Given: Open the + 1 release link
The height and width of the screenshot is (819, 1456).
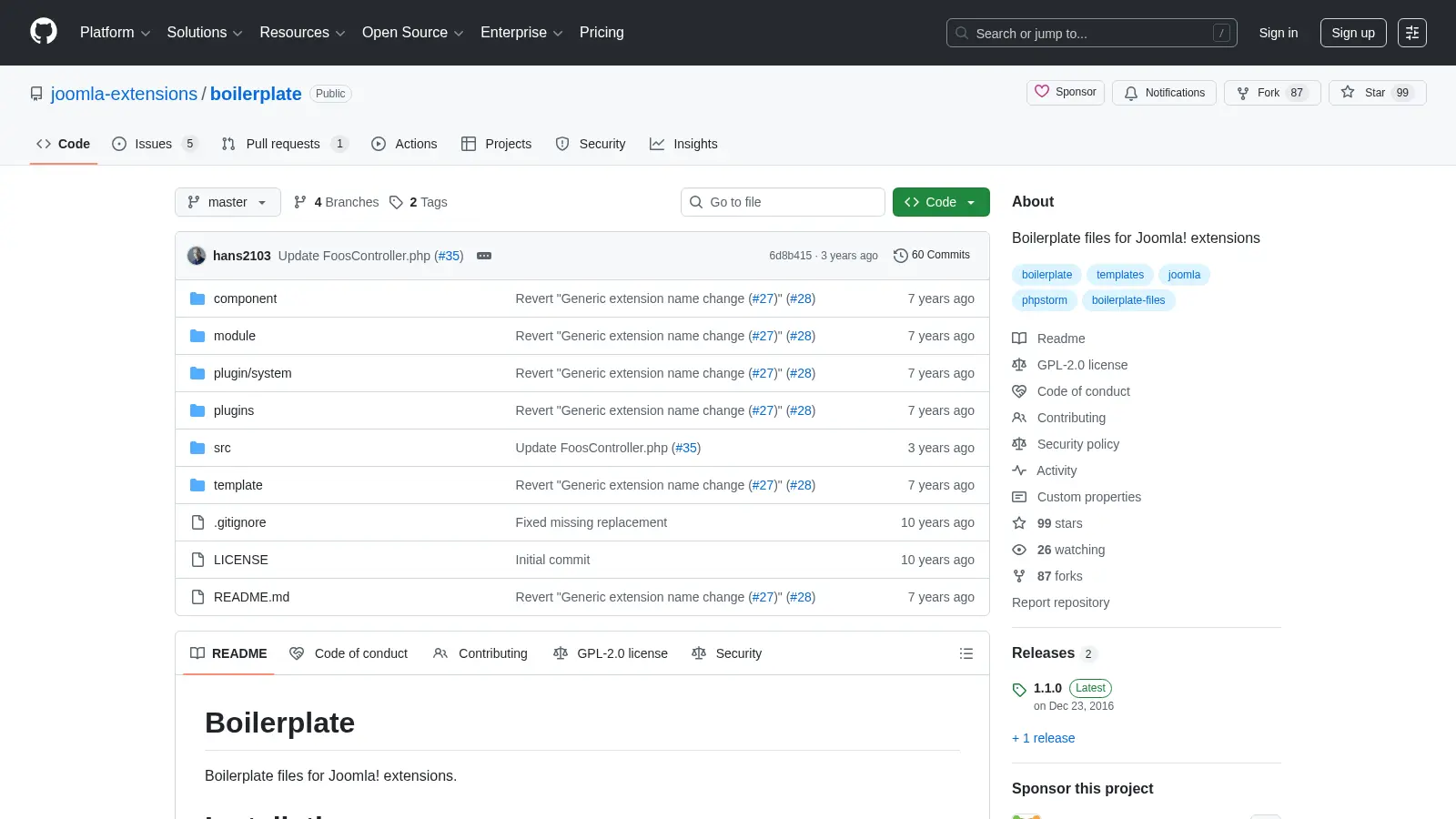Looking at the screenshot, I should pyautogui.click(x=1044, y=738).
